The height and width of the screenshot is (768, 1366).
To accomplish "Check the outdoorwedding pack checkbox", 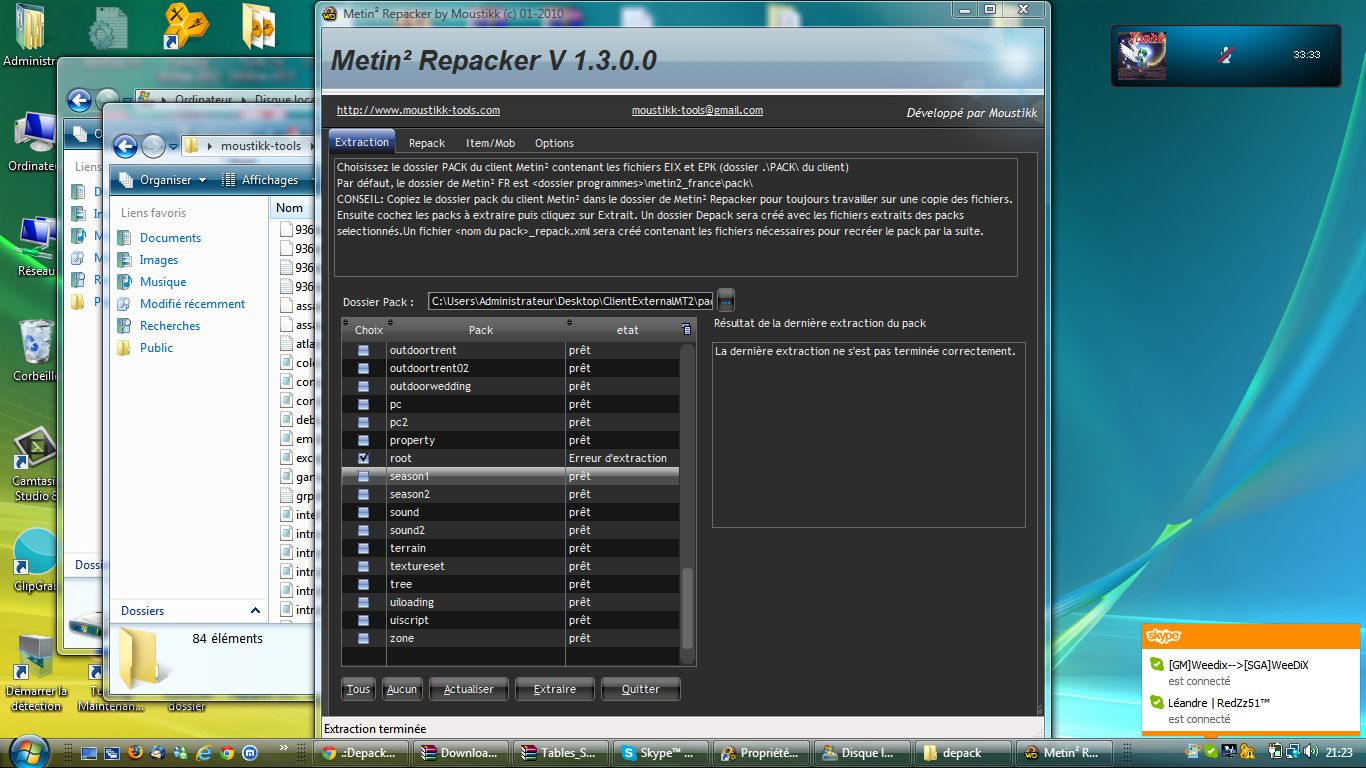I will 363,386.
